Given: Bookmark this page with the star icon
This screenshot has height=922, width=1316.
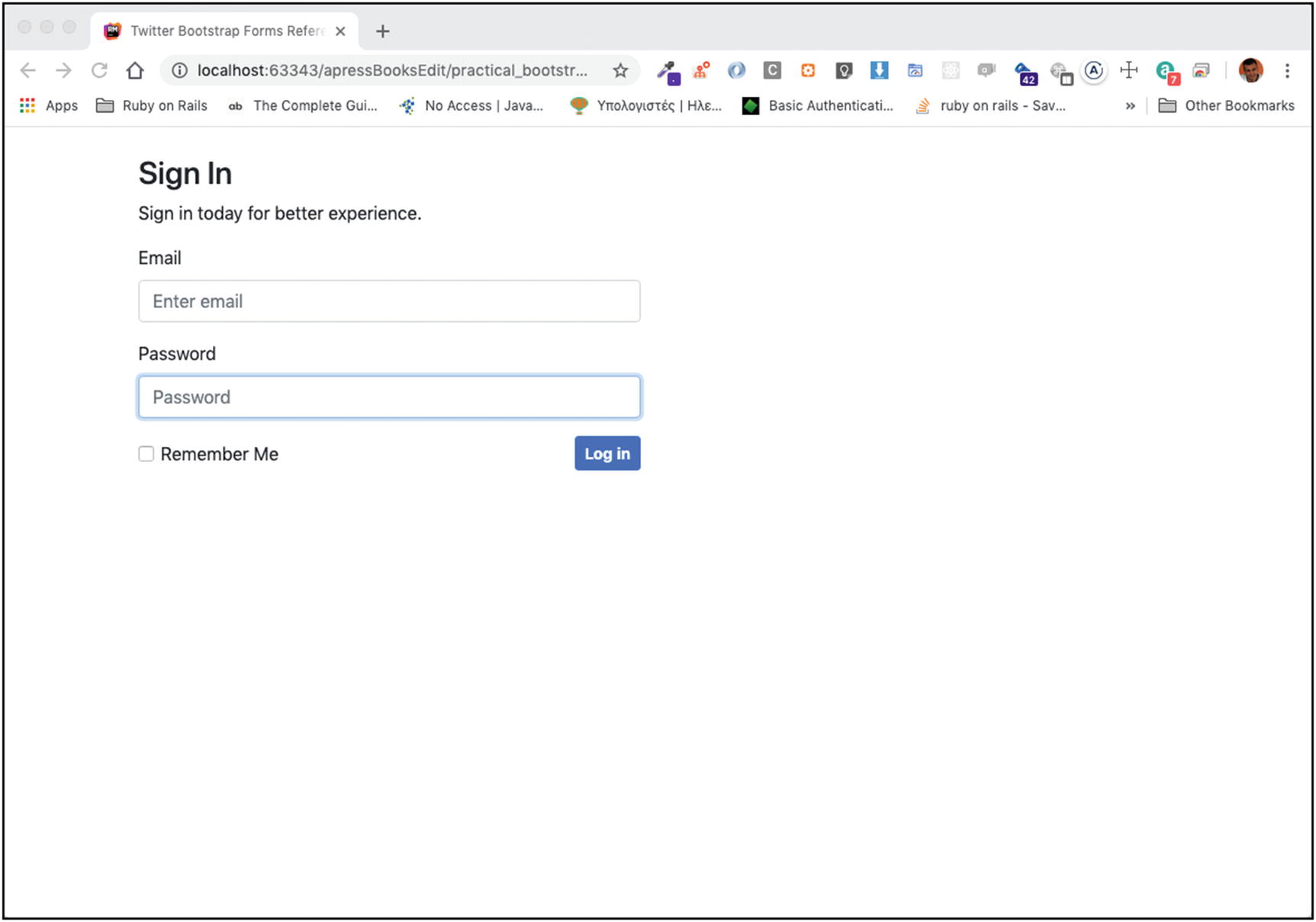Looking at the screenshot, I should (620, 71).
